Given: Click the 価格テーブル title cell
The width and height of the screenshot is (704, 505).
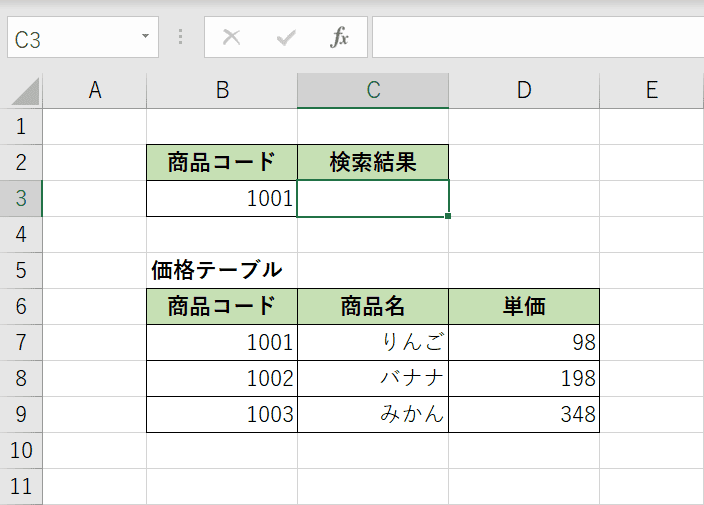Looking at the screenshot, I should pyautogui.click(x=222, y=270).
